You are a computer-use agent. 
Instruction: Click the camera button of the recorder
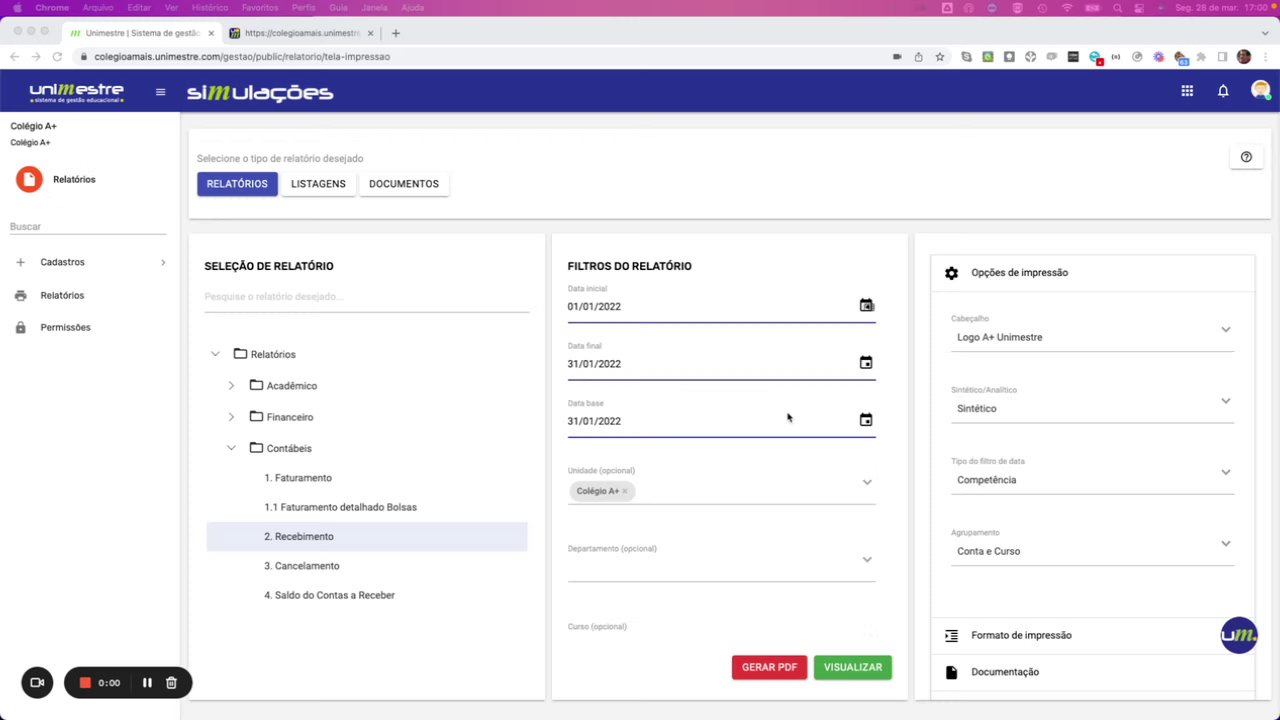point(37,683)
